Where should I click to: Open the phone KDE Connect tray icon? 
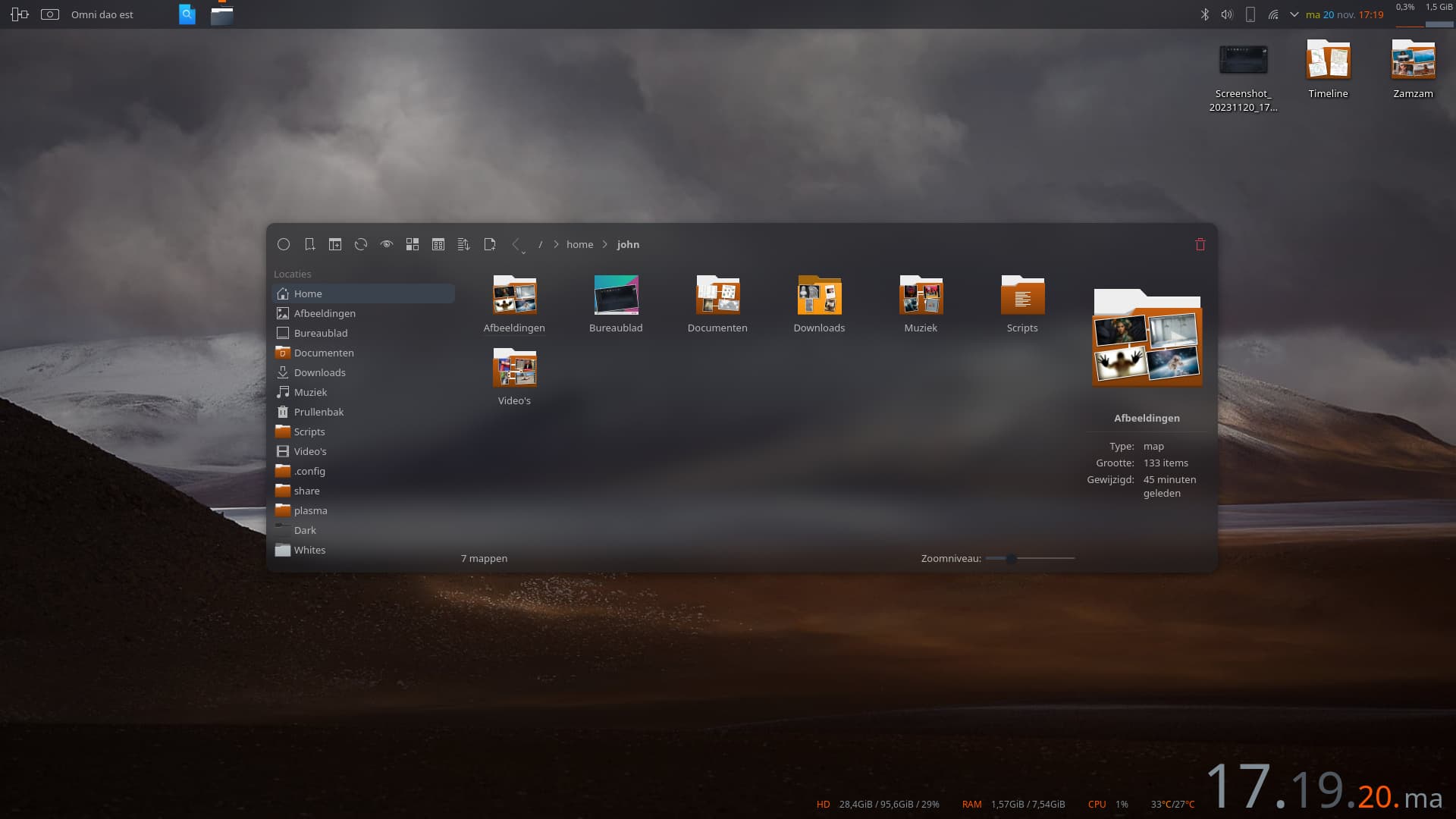[1250, 14]
